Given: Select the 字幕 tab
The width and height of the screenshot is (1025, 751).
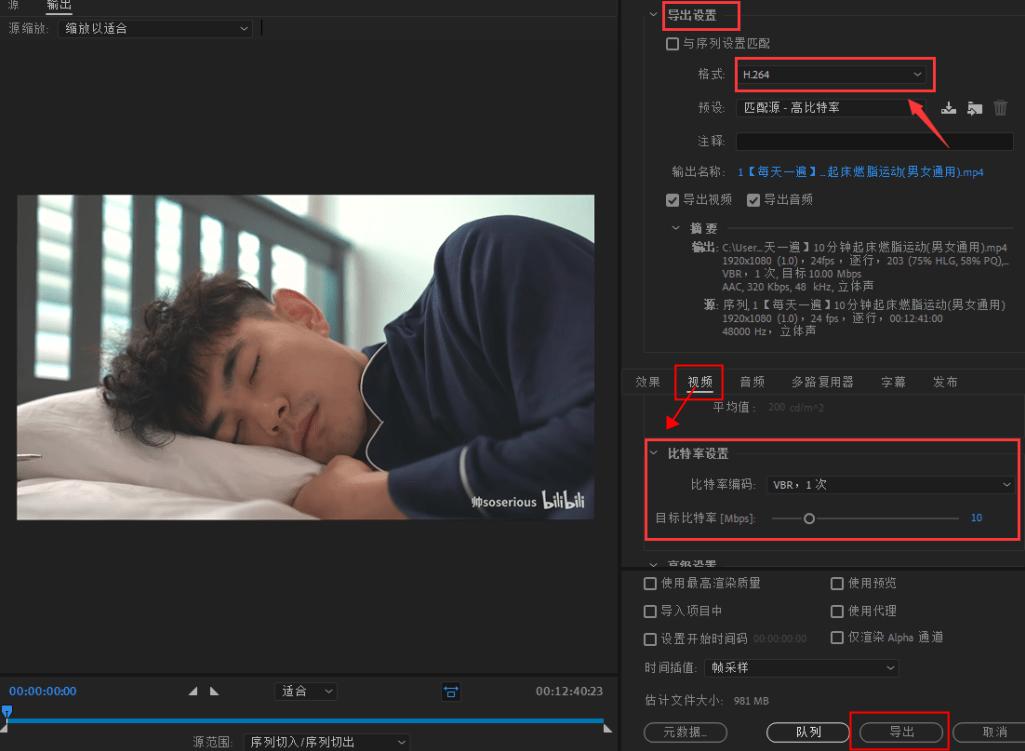Looking at the screenshot, I should (x=893, y=381).
